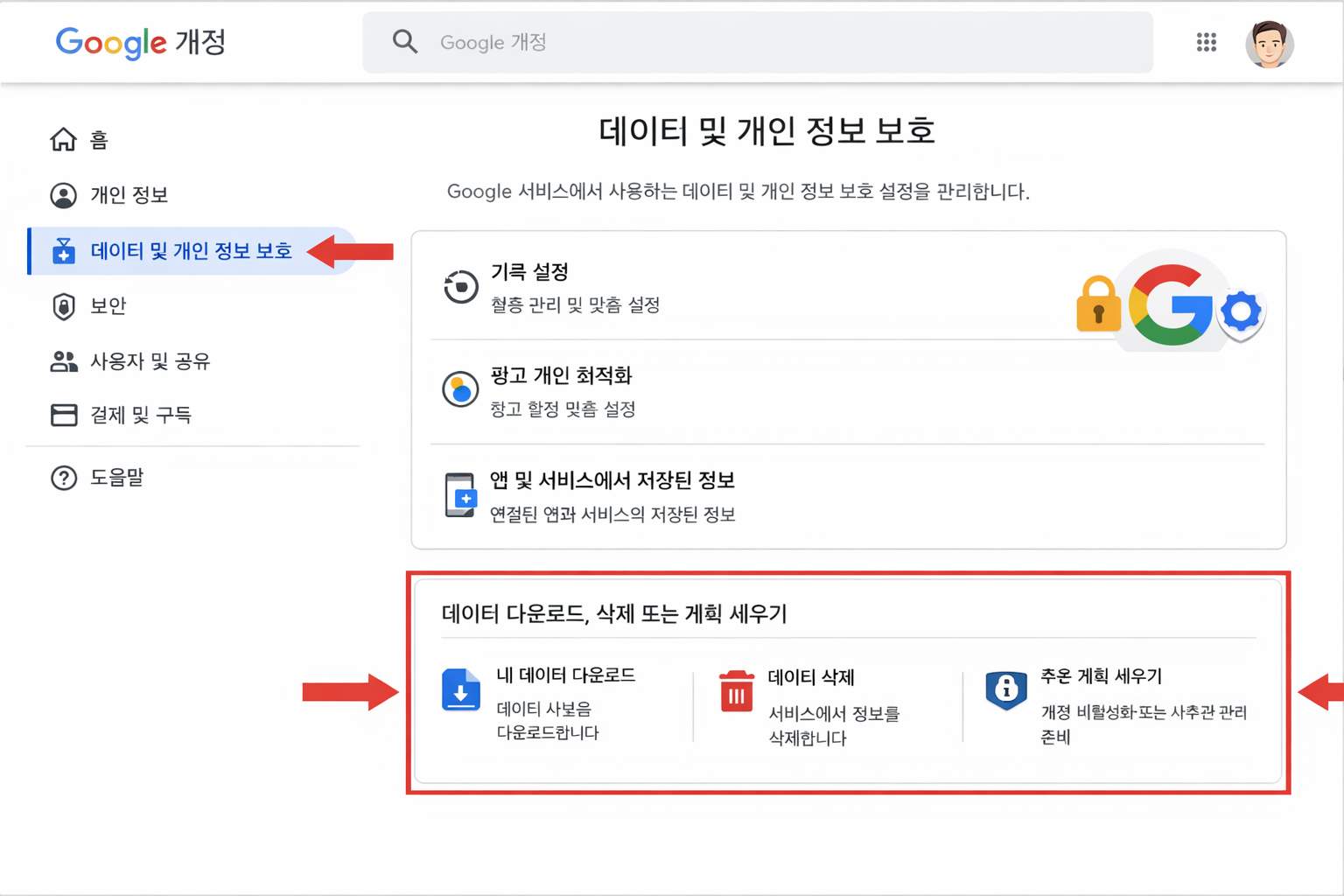Open 앱 및 서비스에서 저장된 정보 row

(x=847, y=496)
